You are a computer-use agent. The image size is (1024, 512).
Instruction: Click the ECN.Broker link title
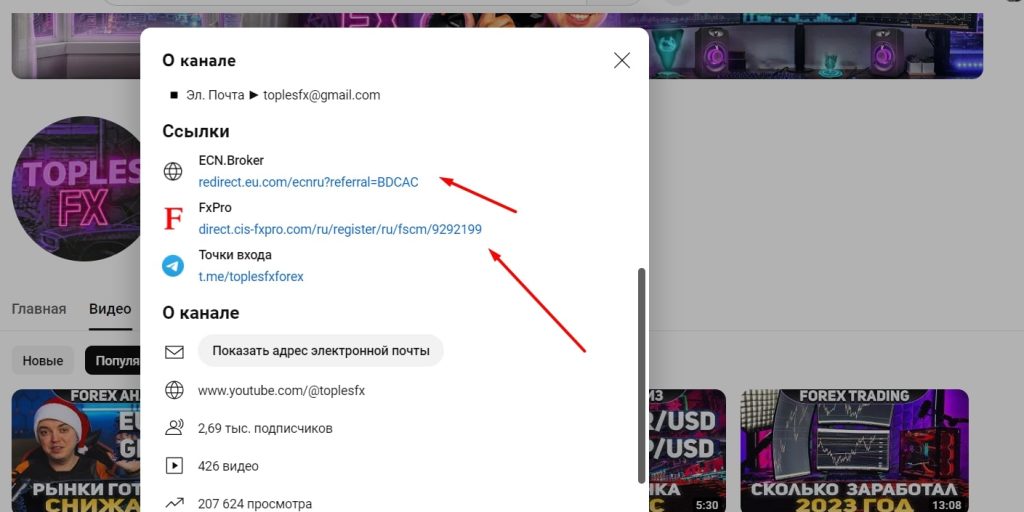231,160
